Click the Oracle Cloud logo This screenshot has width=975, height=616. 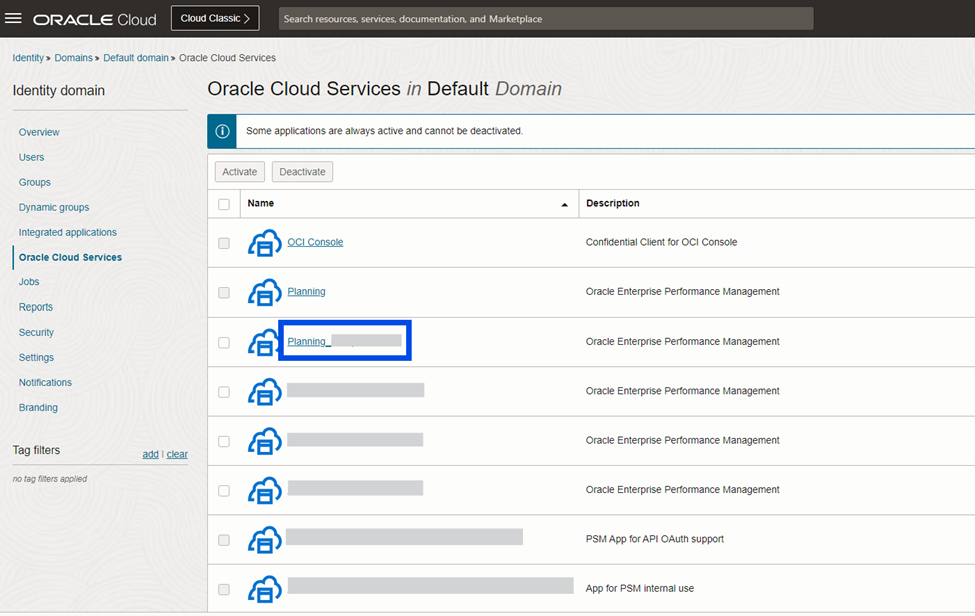[x=95, y=19]
